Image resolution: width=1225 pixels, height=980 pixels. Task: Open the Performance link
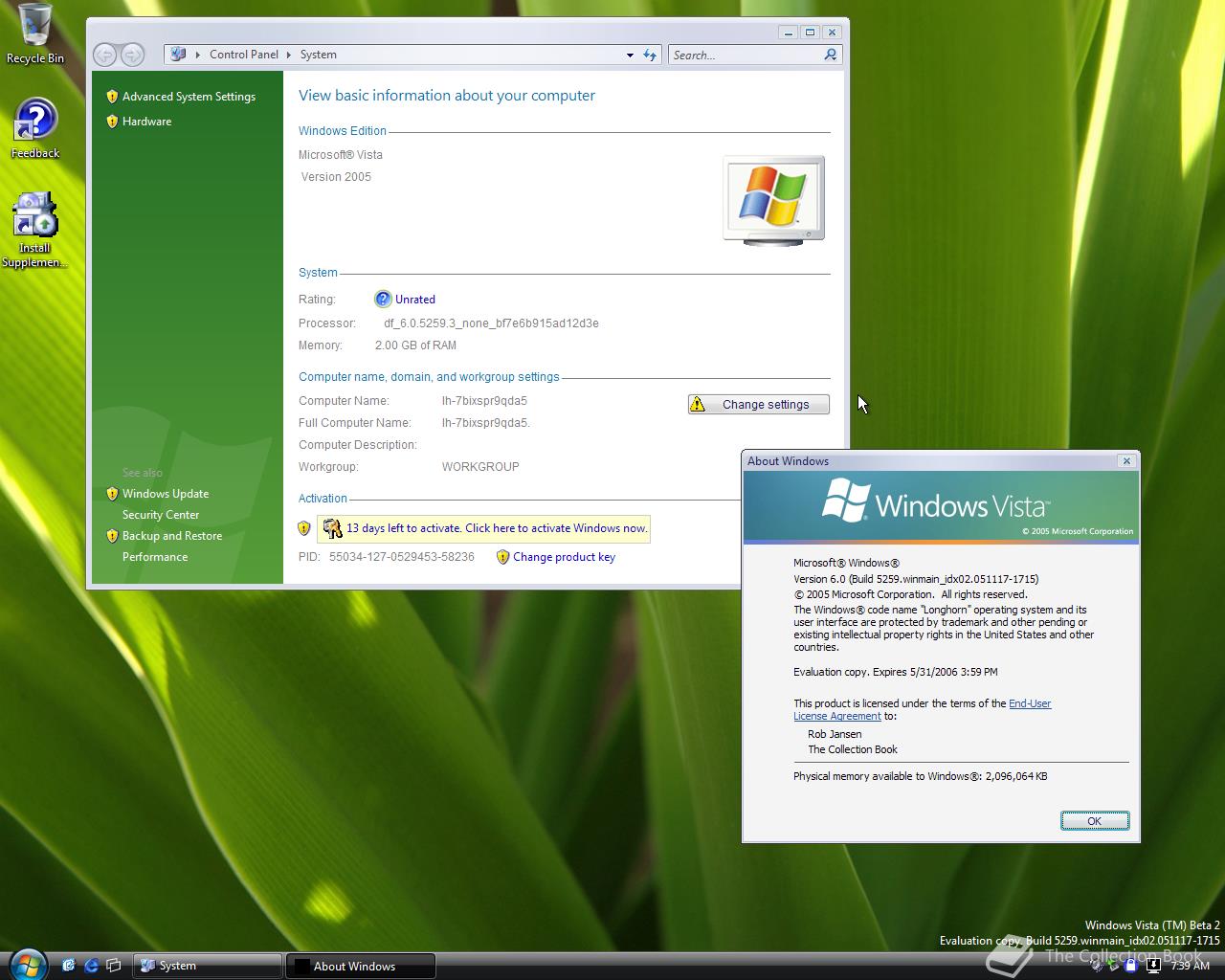coord(155,557)
